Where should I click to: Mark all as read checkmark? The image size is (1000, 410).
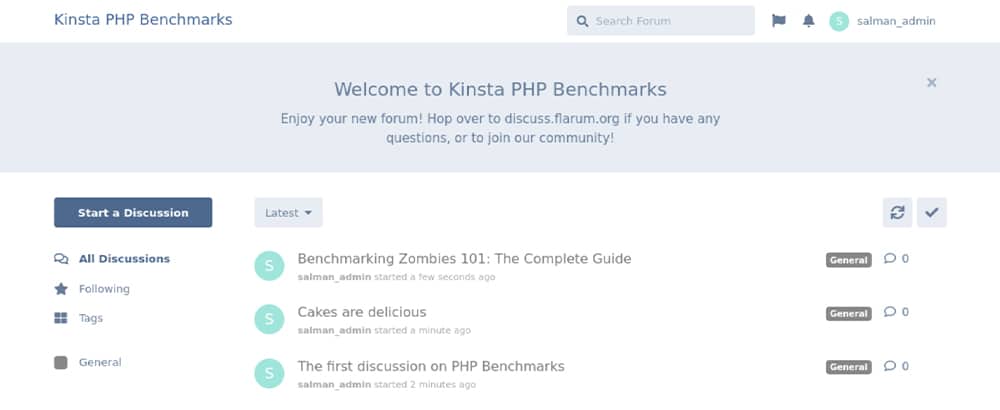932,212
